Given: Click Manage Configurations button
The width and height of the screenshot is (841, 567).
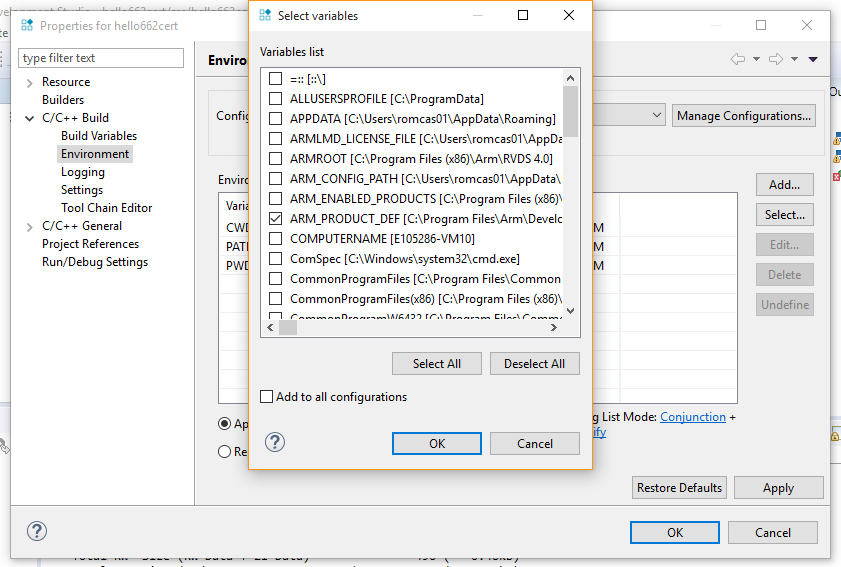Looking at the screenshot, I should click(x=743, y=116).
